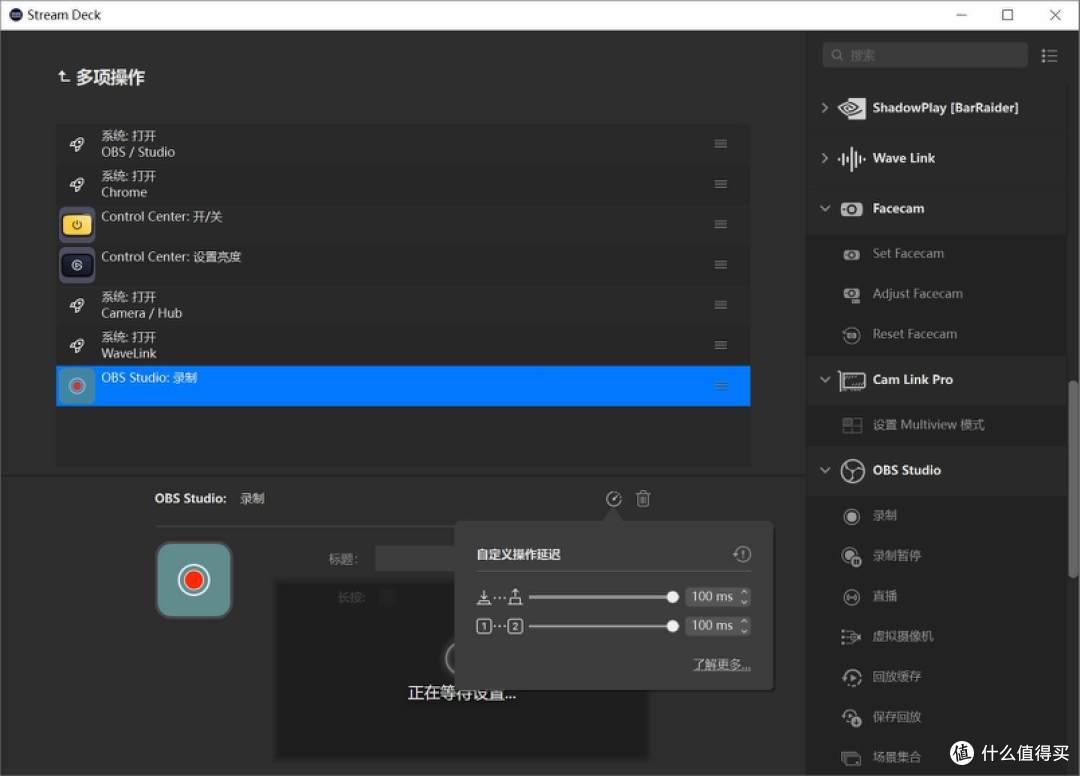Click drag handle of 设置亮度 row
Image resolution: width=1080 pixels, height=776 pixels.
(x=720, y=265)
